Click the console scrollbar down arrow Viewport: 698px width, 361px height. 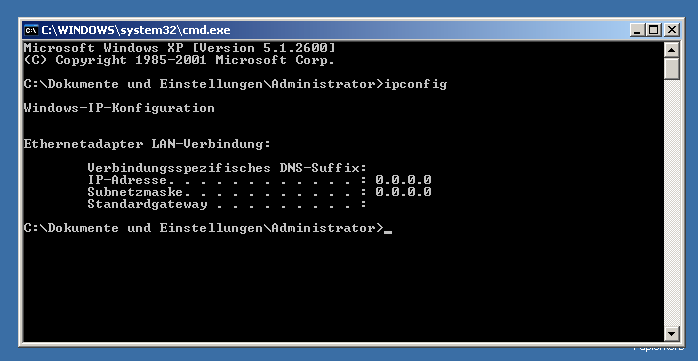tap(671, 333)
